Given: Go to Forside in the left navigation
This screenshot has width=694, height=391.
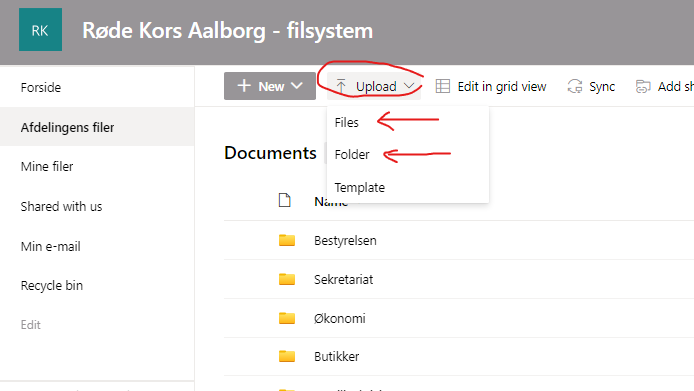Looking at the screenshot, I should click(41, 87).
